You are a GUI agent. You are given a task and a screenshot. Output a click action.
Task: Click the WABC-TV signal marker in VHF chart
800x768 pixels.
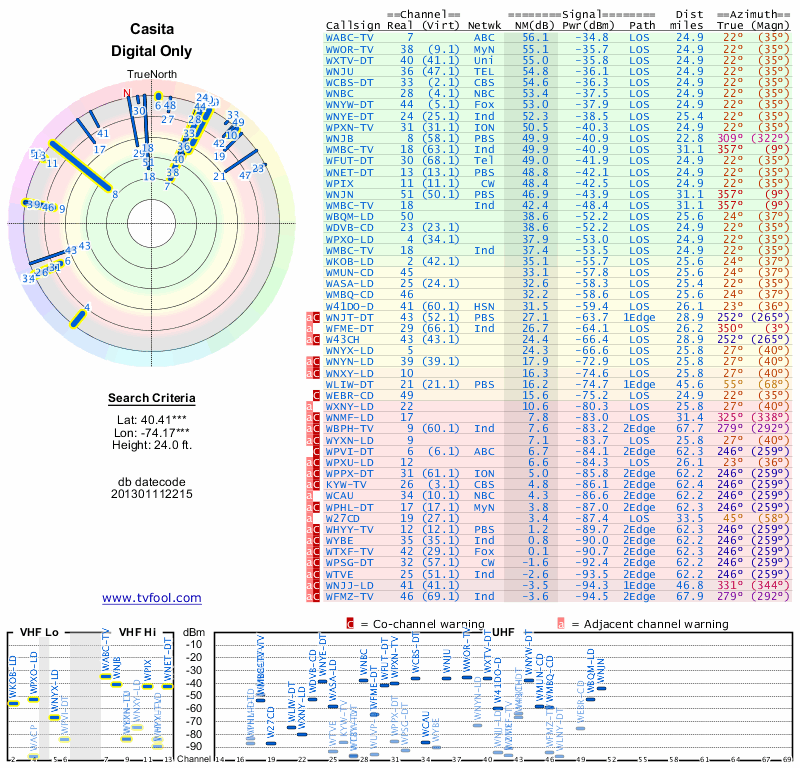point(106,677)
